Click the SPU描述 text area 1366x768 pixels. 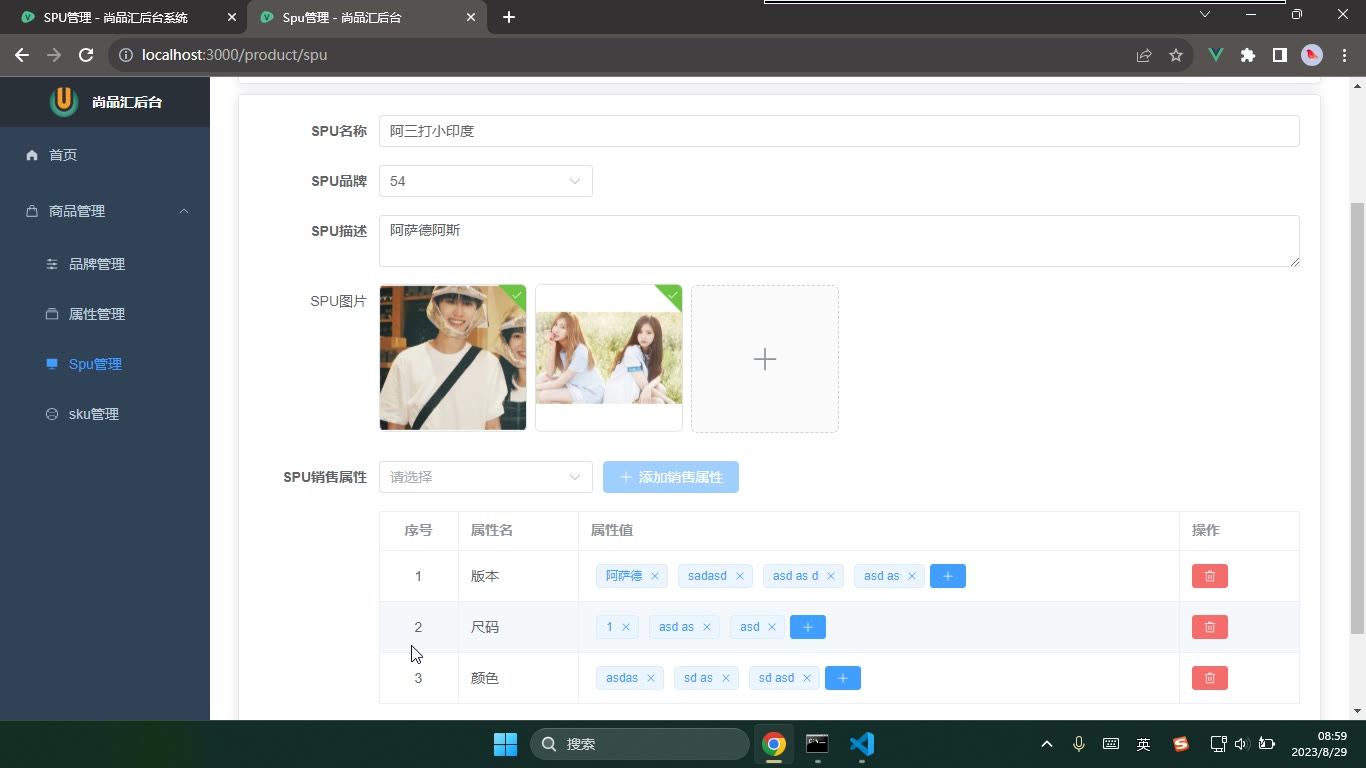[839, 241]
